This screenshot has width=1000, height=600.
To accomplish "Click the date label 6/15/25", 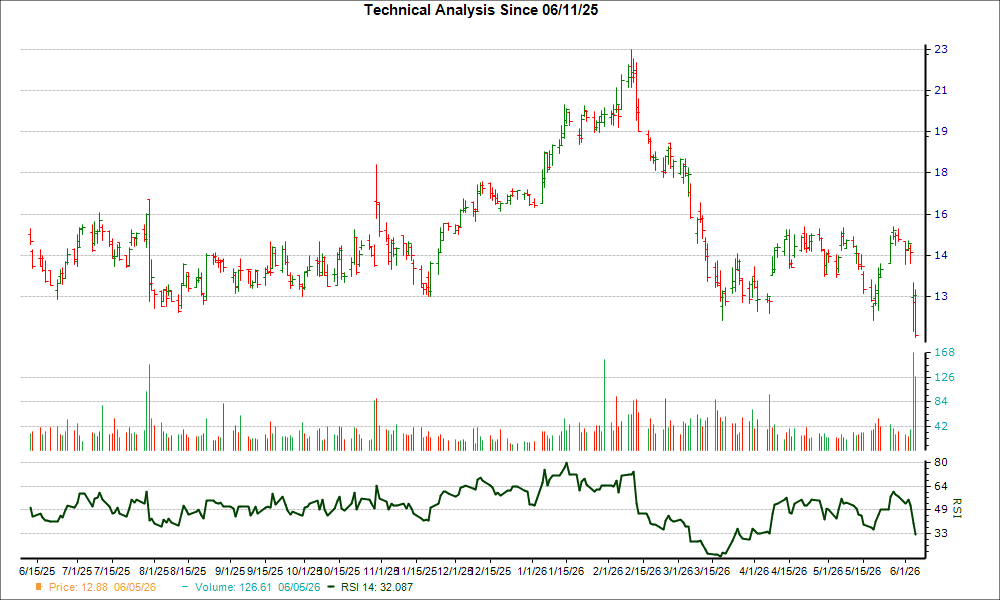I will click(37, 571).
